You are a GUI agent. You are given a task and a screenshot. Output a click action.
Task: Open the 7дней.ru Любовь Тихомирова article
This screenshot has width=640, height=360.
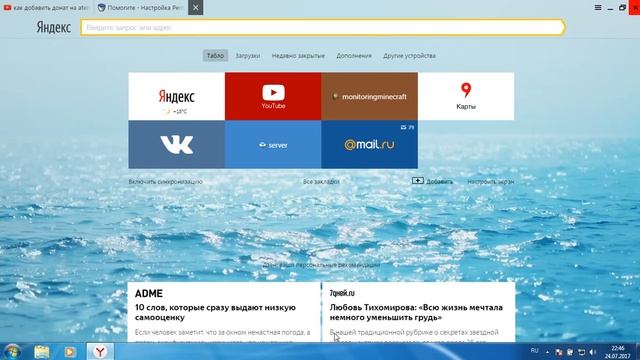(418, 312)
